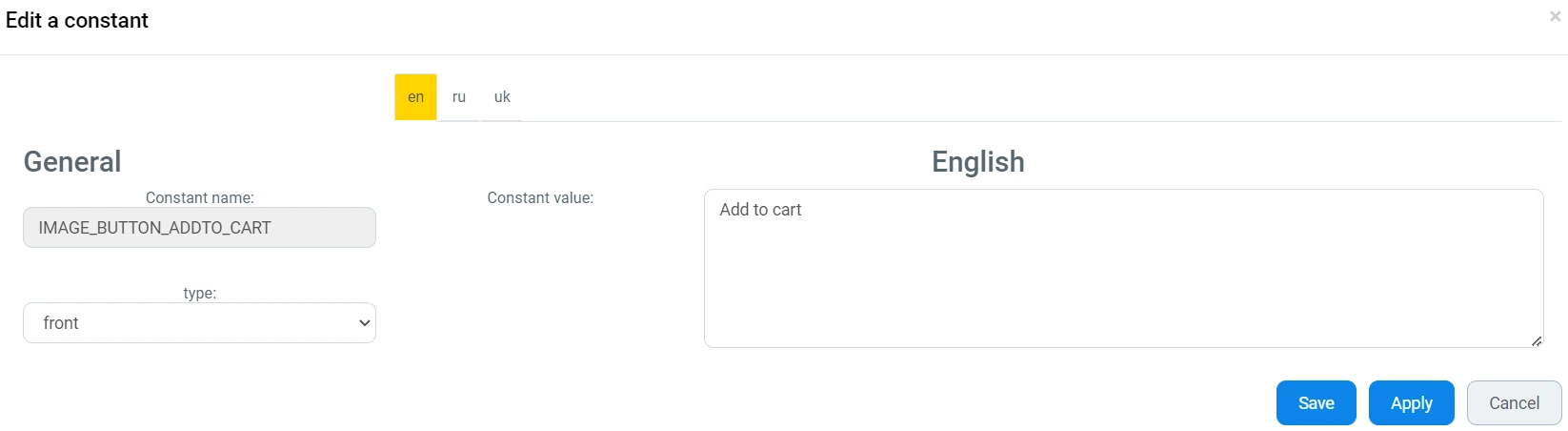The height and width of the screenshot is (431, 1568).
Task: Click the IMAGE_BUTTON_ADDTO_CART text
Action: 154,228
